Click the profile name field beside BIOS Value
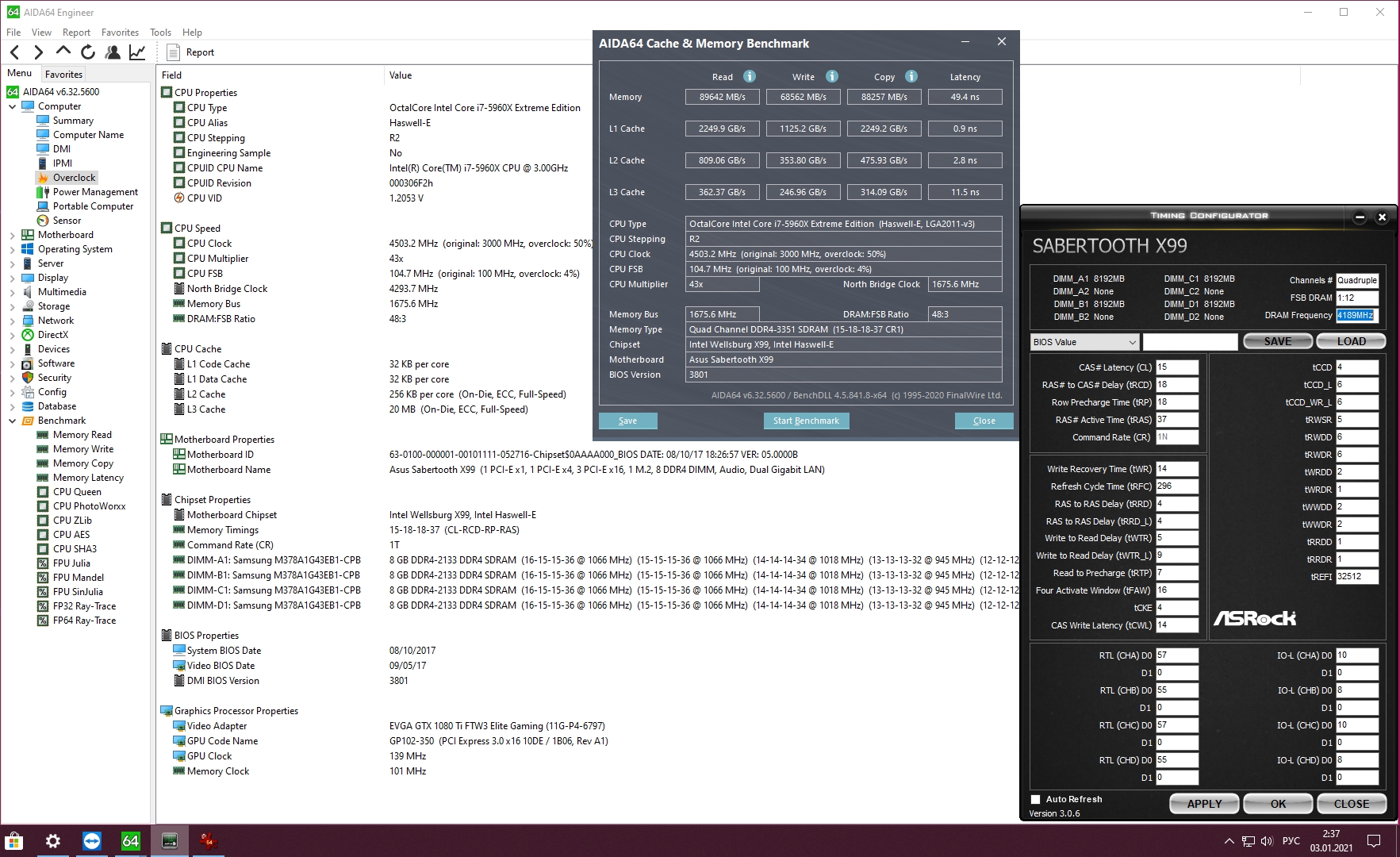This screenshot has width=1400, height=857. tap(1190, 342)
